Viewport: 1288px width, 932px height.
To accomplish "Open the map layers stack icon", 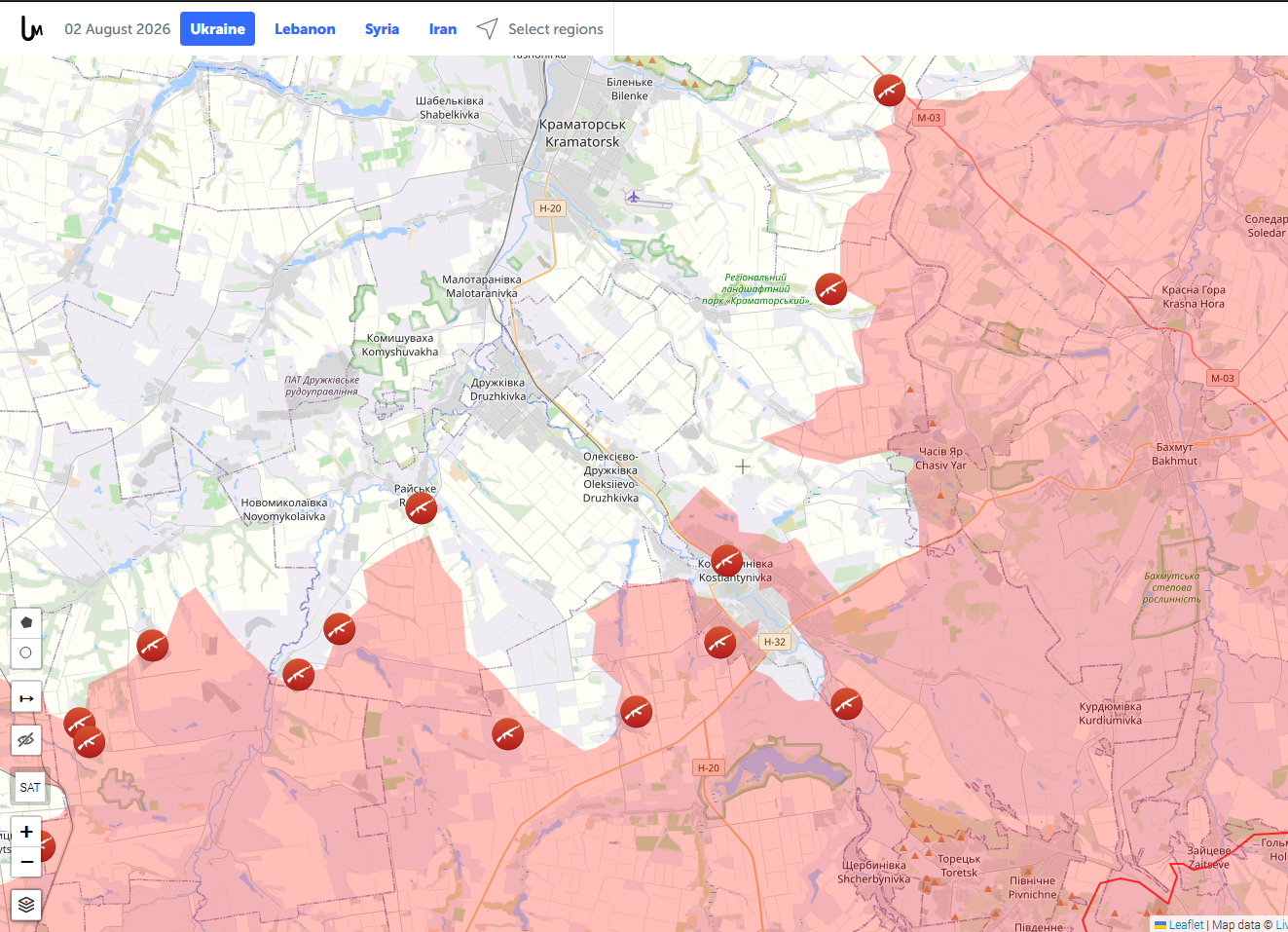I will pyautogui.click(x=26, y=905).
